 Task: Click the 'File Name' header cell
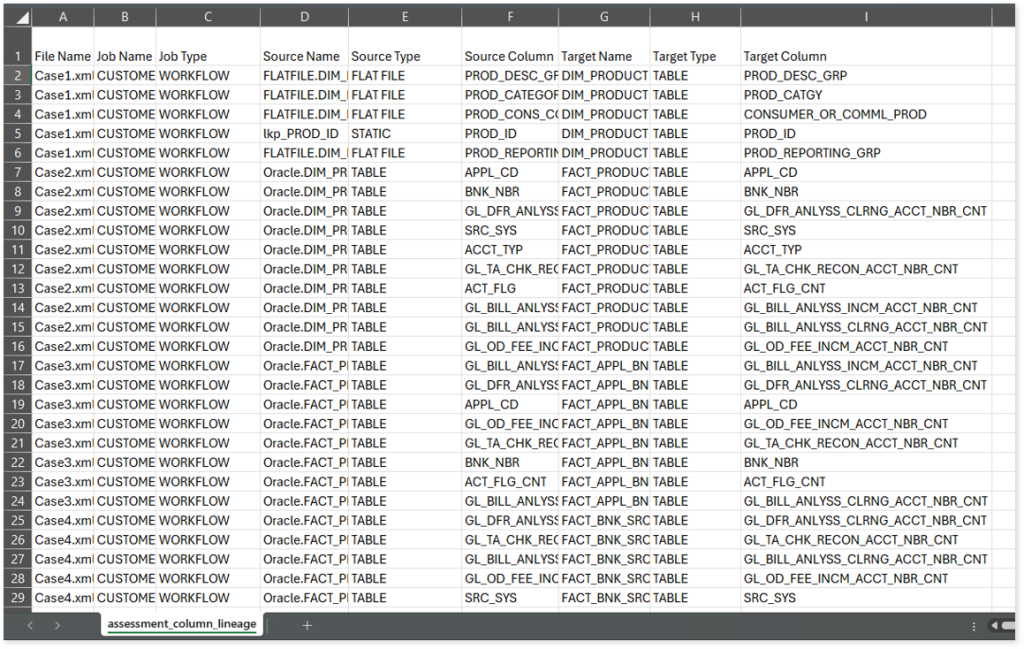tap(63, 56)
